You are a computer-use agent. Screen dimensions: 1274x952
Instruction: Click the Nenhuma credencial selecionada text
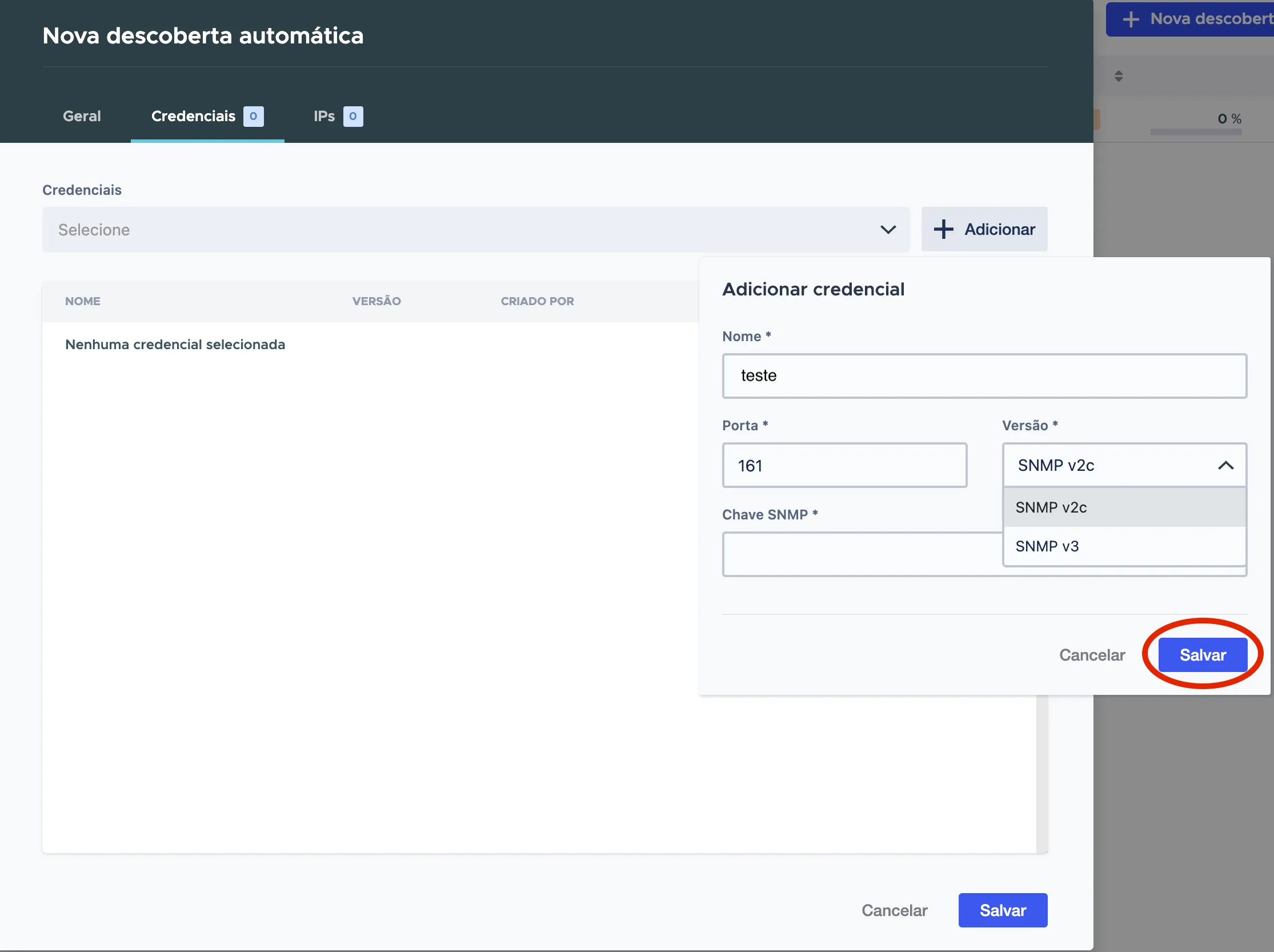click(x=175, y=345)
